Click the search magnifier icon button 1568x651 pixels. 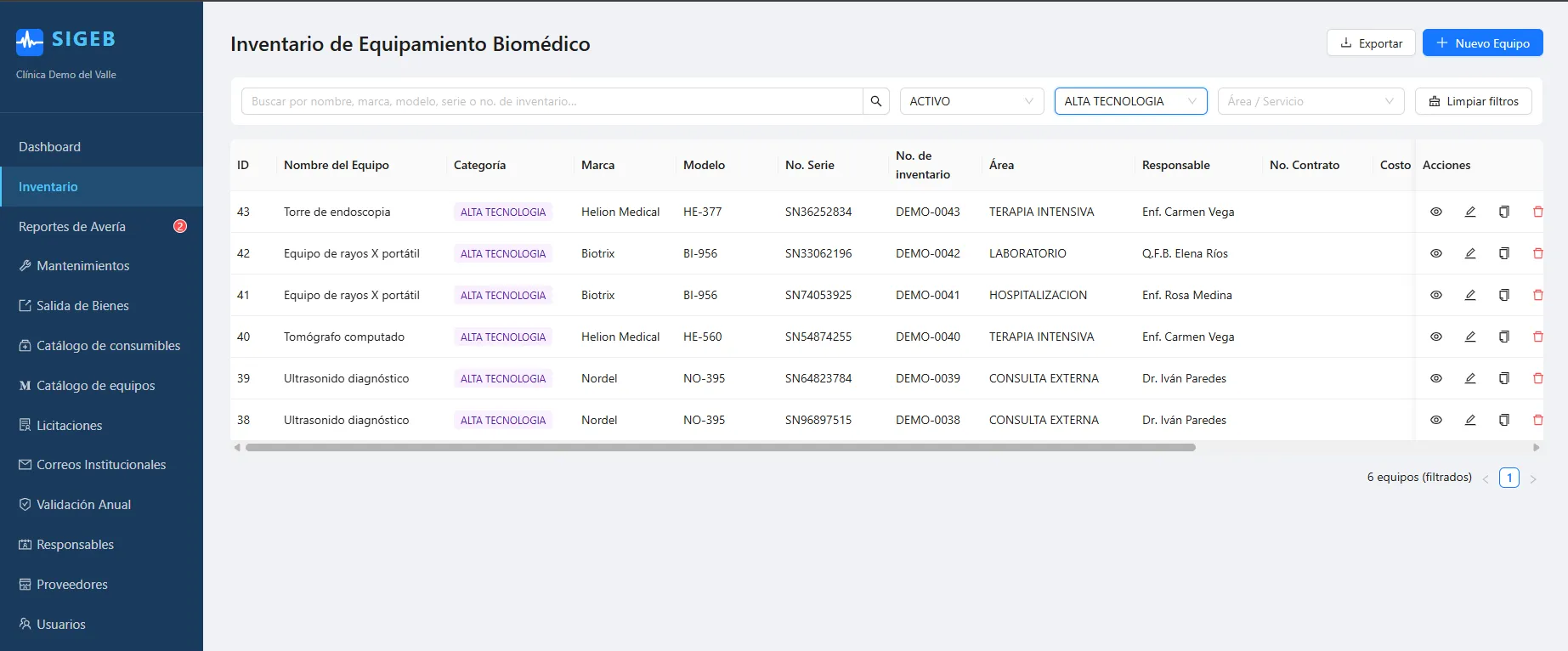[876, 101]
